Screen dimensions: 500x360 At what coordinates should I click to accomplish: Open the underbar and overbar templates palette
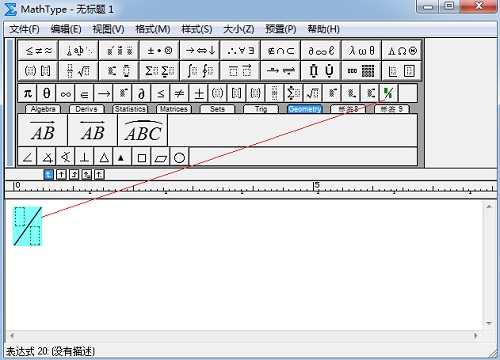point(240,71)
